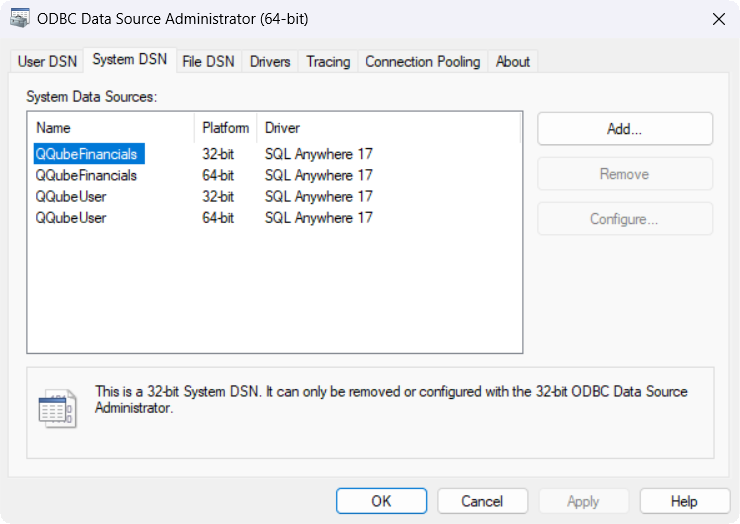
Task: Click the disabled Configure... button
Action: pyautogui.click(x=625, y=219)
